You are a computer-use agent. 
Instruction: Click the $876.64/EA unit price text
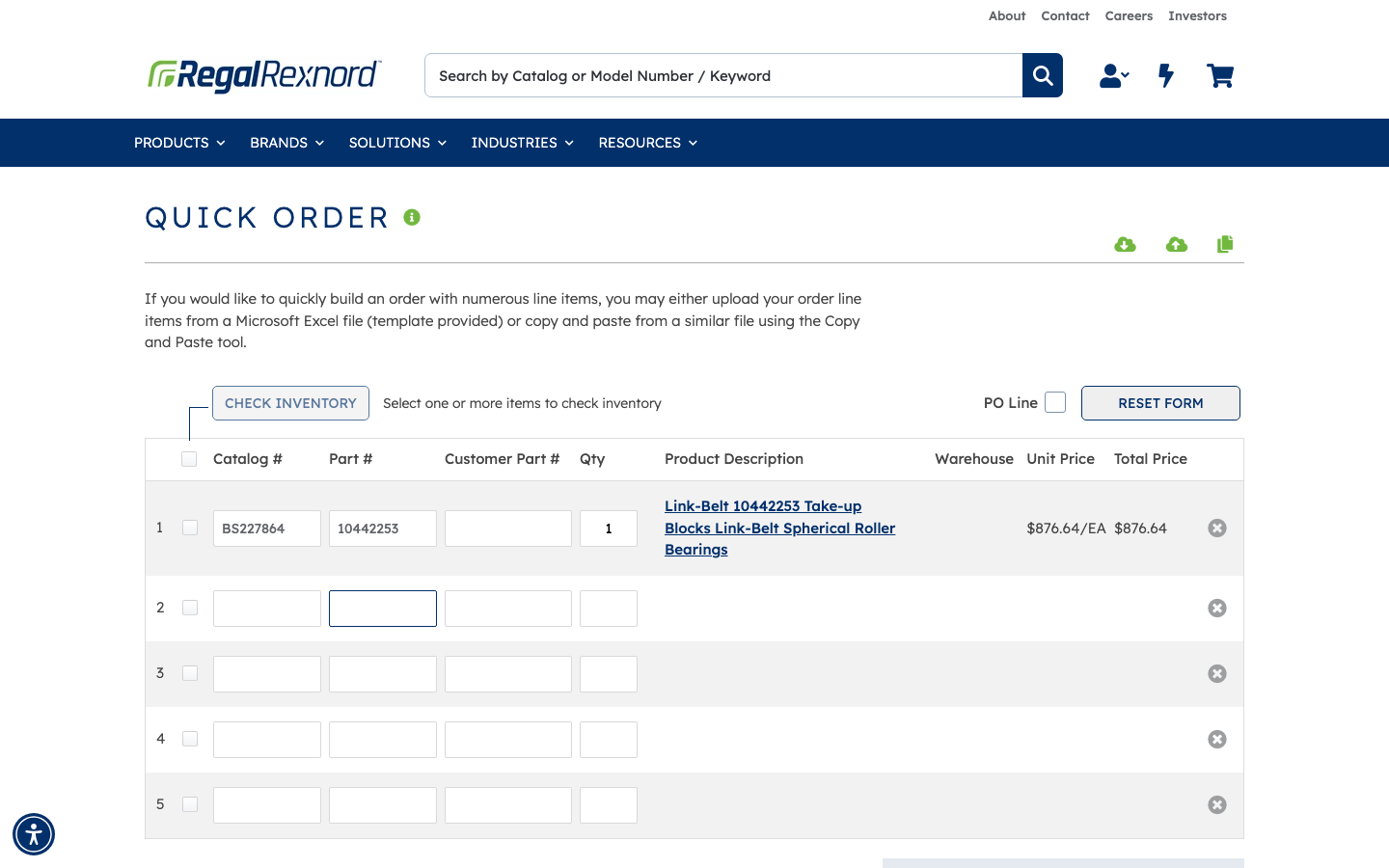click(1066, 528)
